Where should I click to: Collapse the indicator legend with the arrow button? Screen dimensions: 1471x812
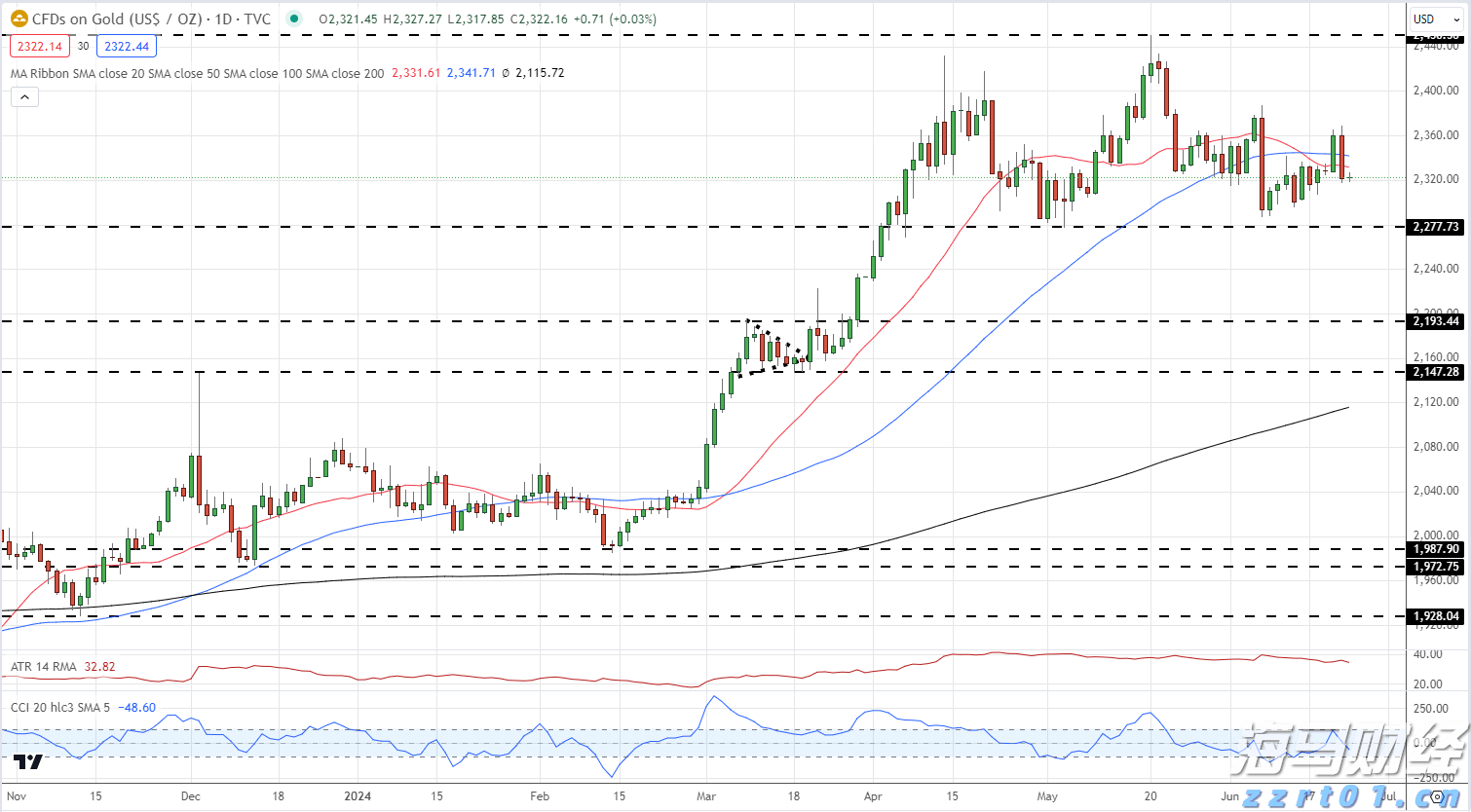pos(24,96)
